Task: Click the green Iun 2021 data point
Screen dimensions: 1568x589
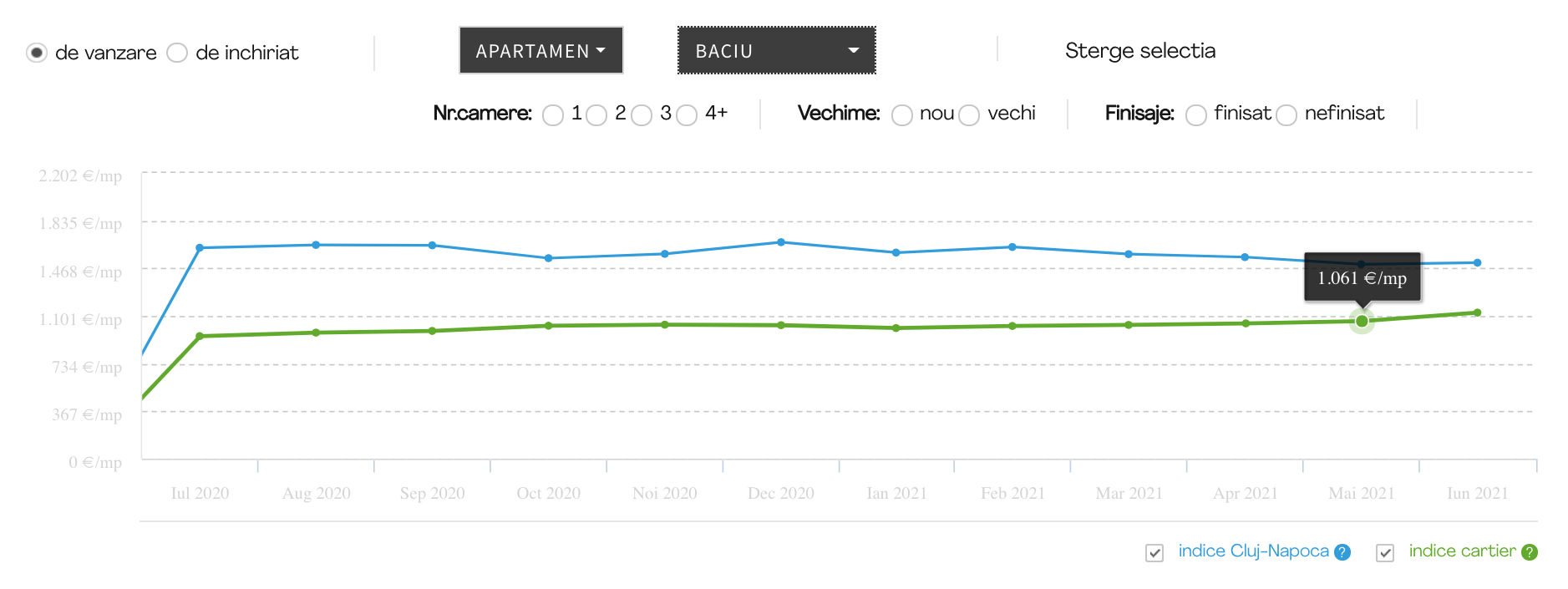Action: point(1478,312)
